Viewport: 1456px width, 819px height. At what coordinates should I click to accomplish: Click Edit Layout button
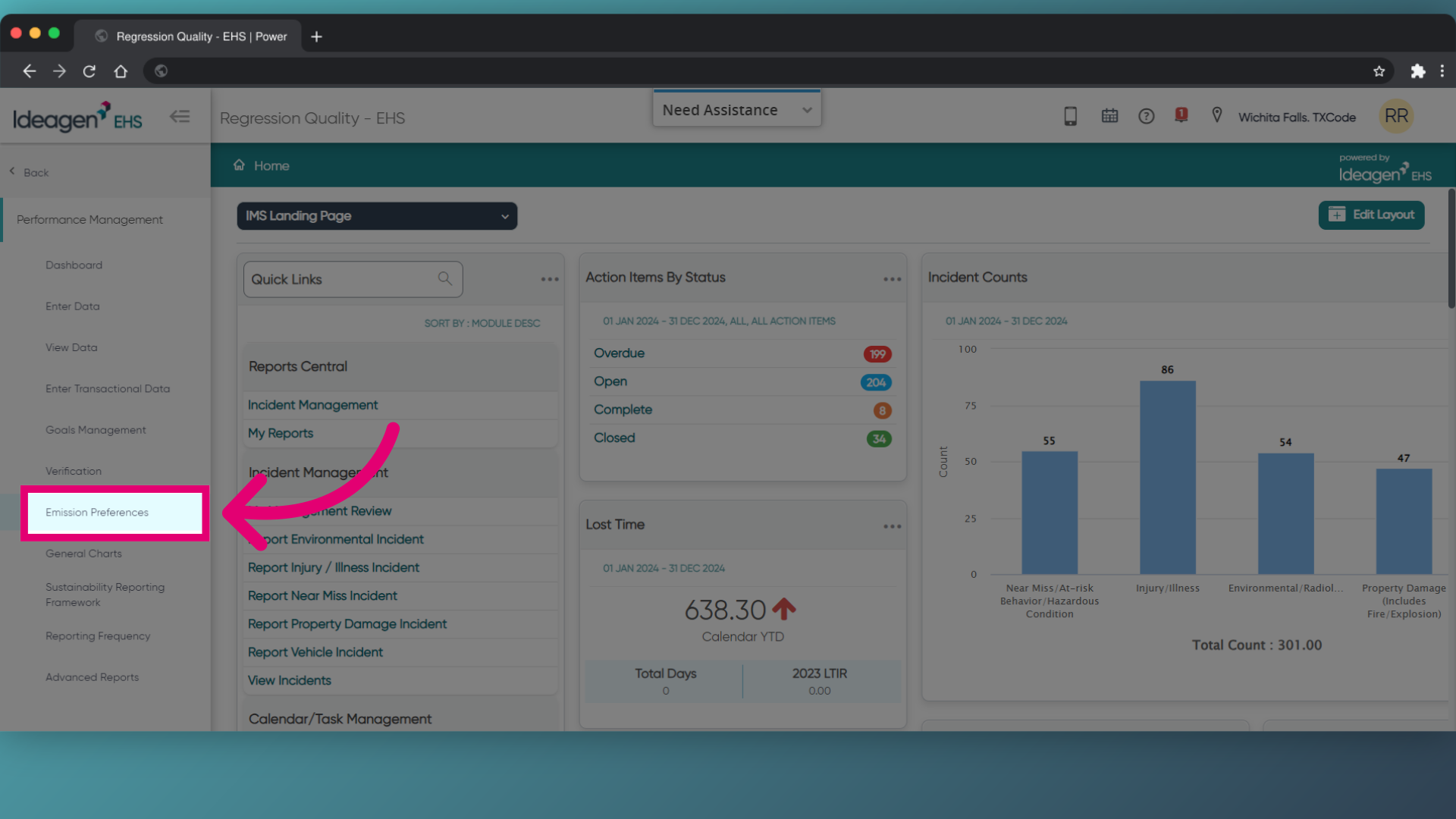pyautogui.click(x=1371, y=215)
